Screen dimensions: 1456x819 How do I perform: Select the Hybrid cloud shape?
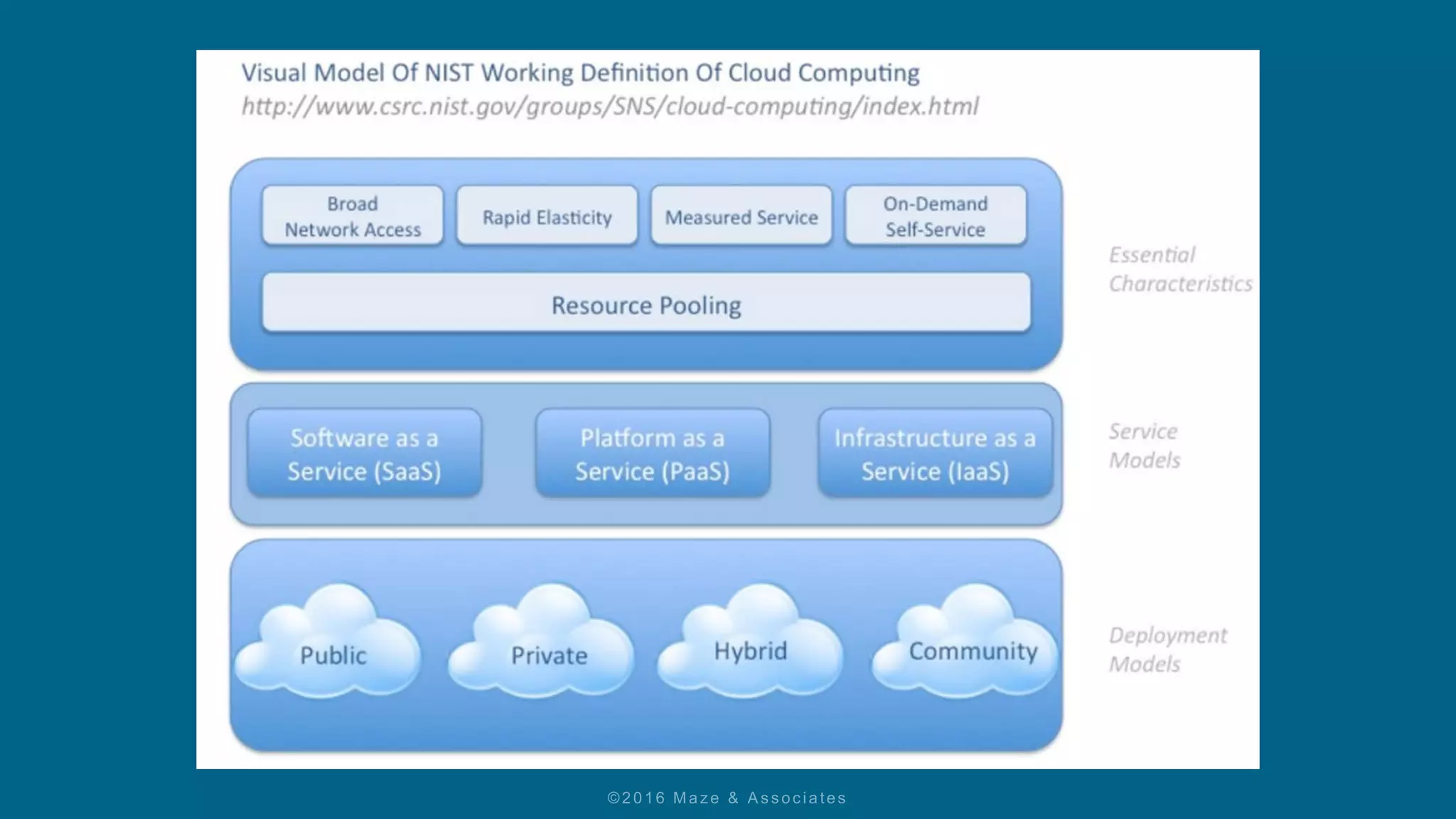click(751, 646)
